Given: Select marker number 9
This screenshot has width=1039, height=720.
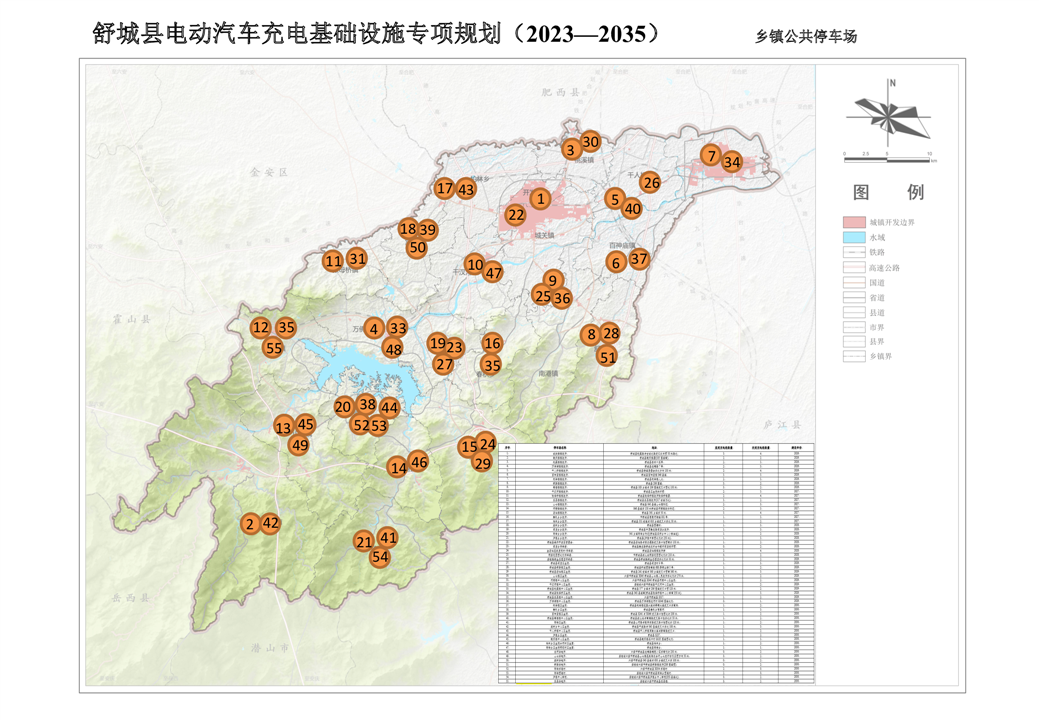Looking at the screenshot, I should pos(553,280).
